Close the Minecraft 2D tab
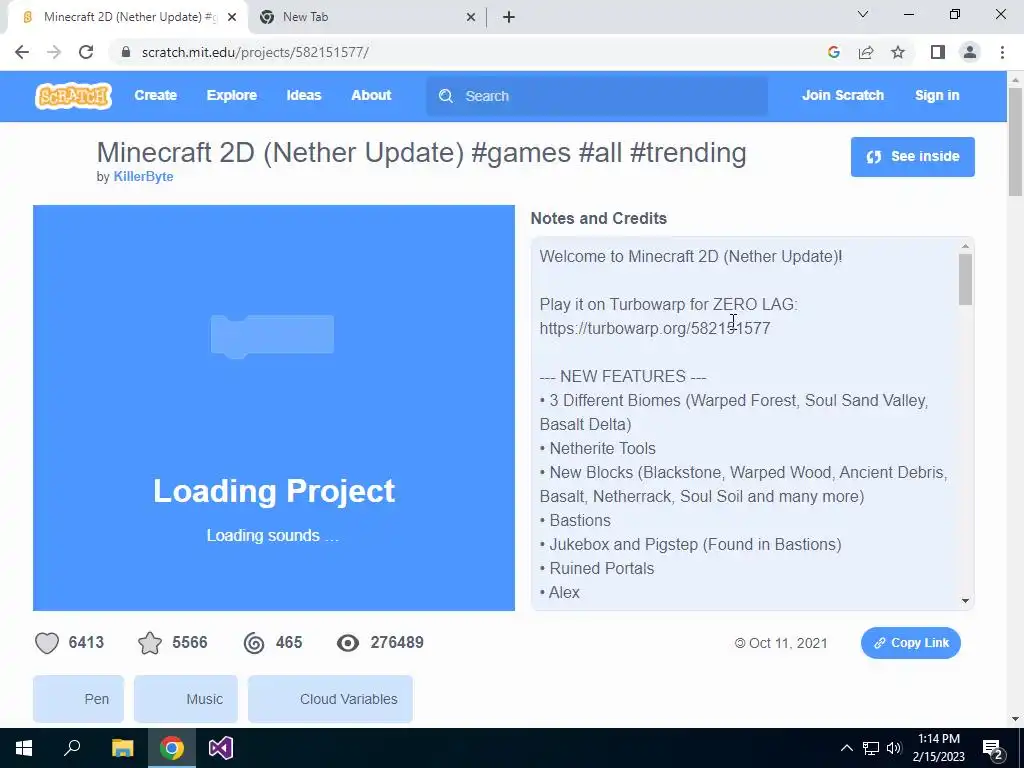The image size is (1024, 768). (x=232, y=18)
